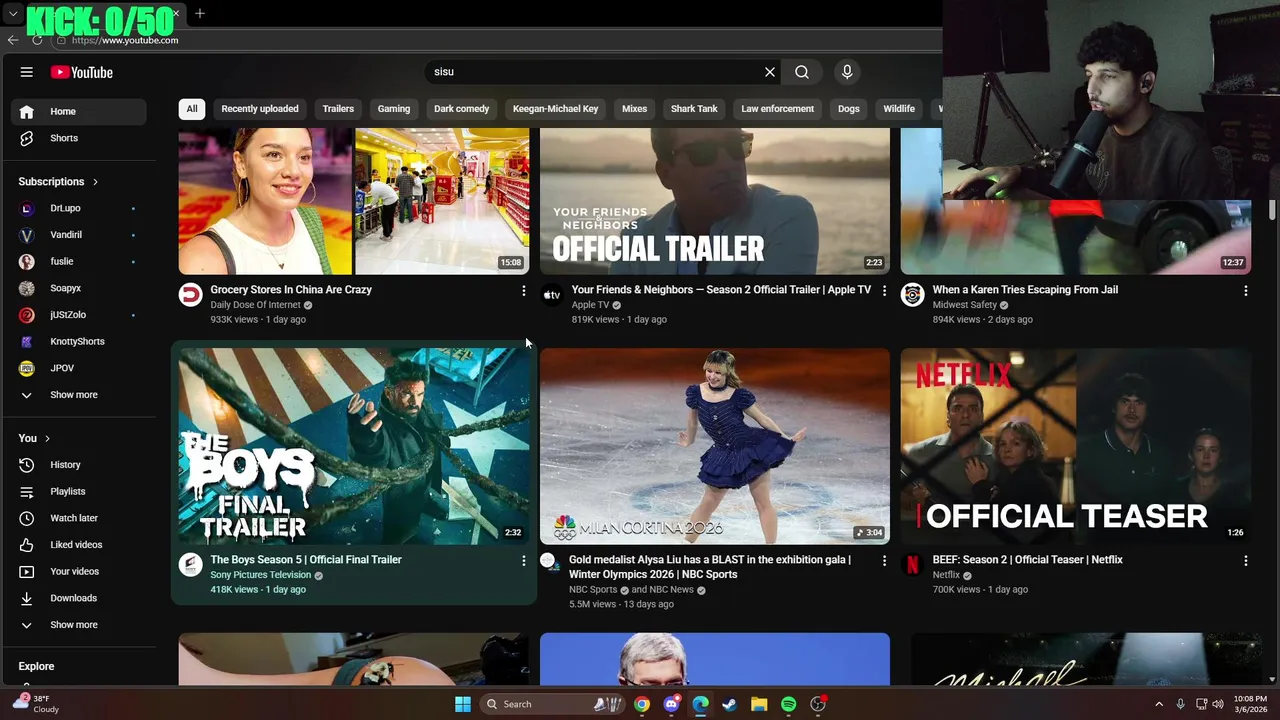The image size is (1280, 720).
Task: Select Shark Tank filter chip
Action: (x=694, y=109)
